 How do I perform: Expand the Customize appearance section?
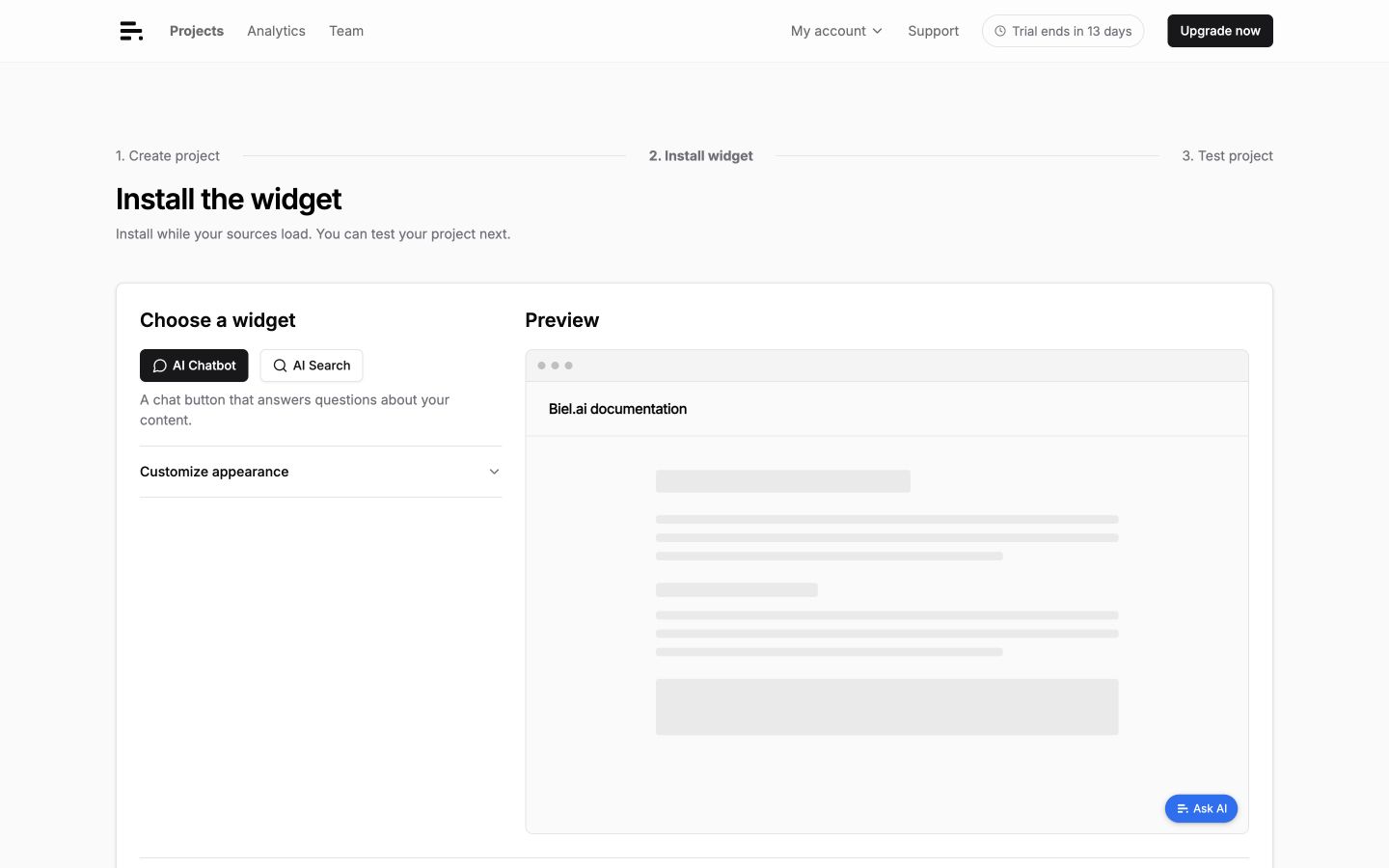click(x=320, y=472)
